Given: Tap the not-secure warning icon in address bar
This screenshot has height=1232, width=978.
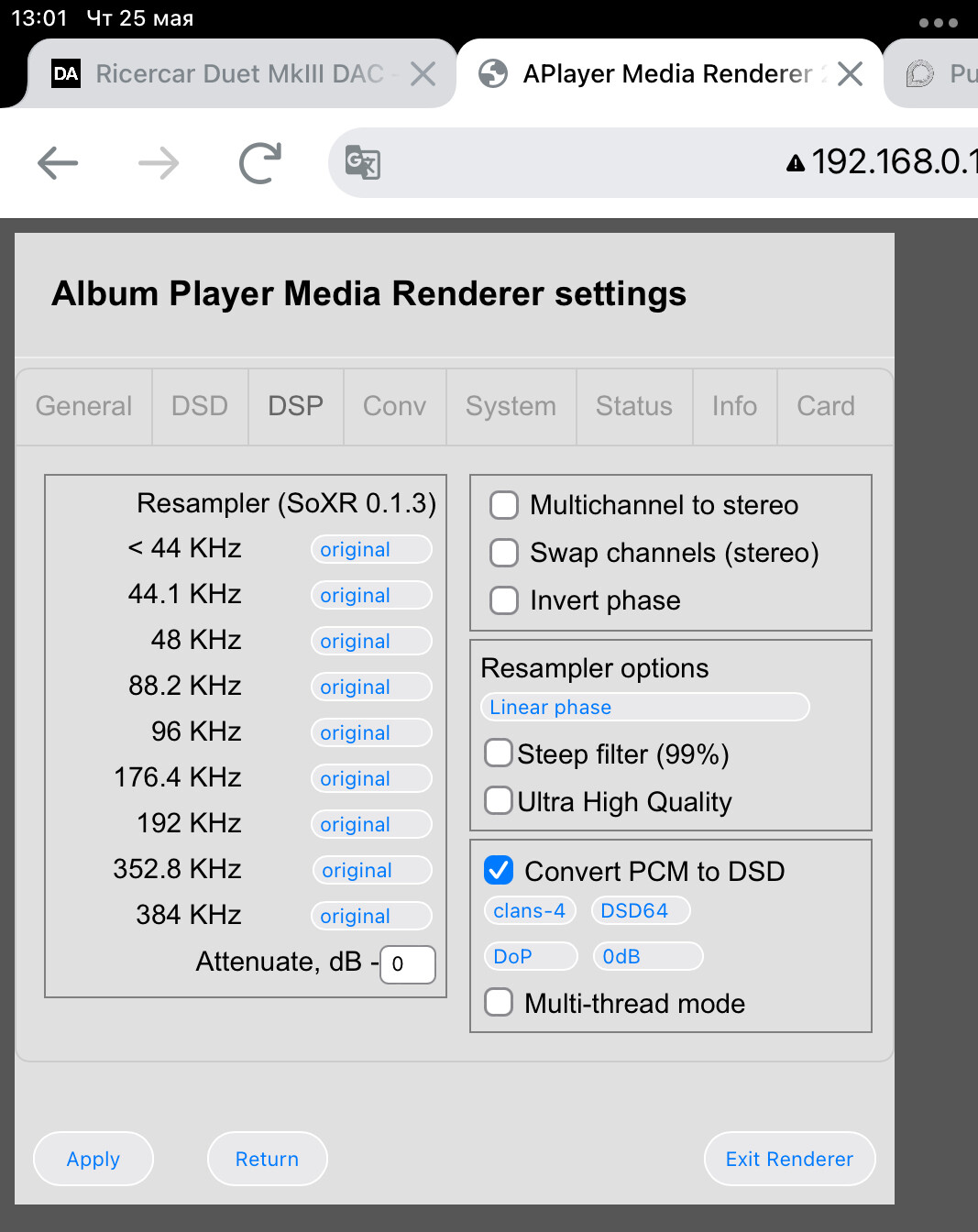Looking at the screenshot, I should point(796,163).
